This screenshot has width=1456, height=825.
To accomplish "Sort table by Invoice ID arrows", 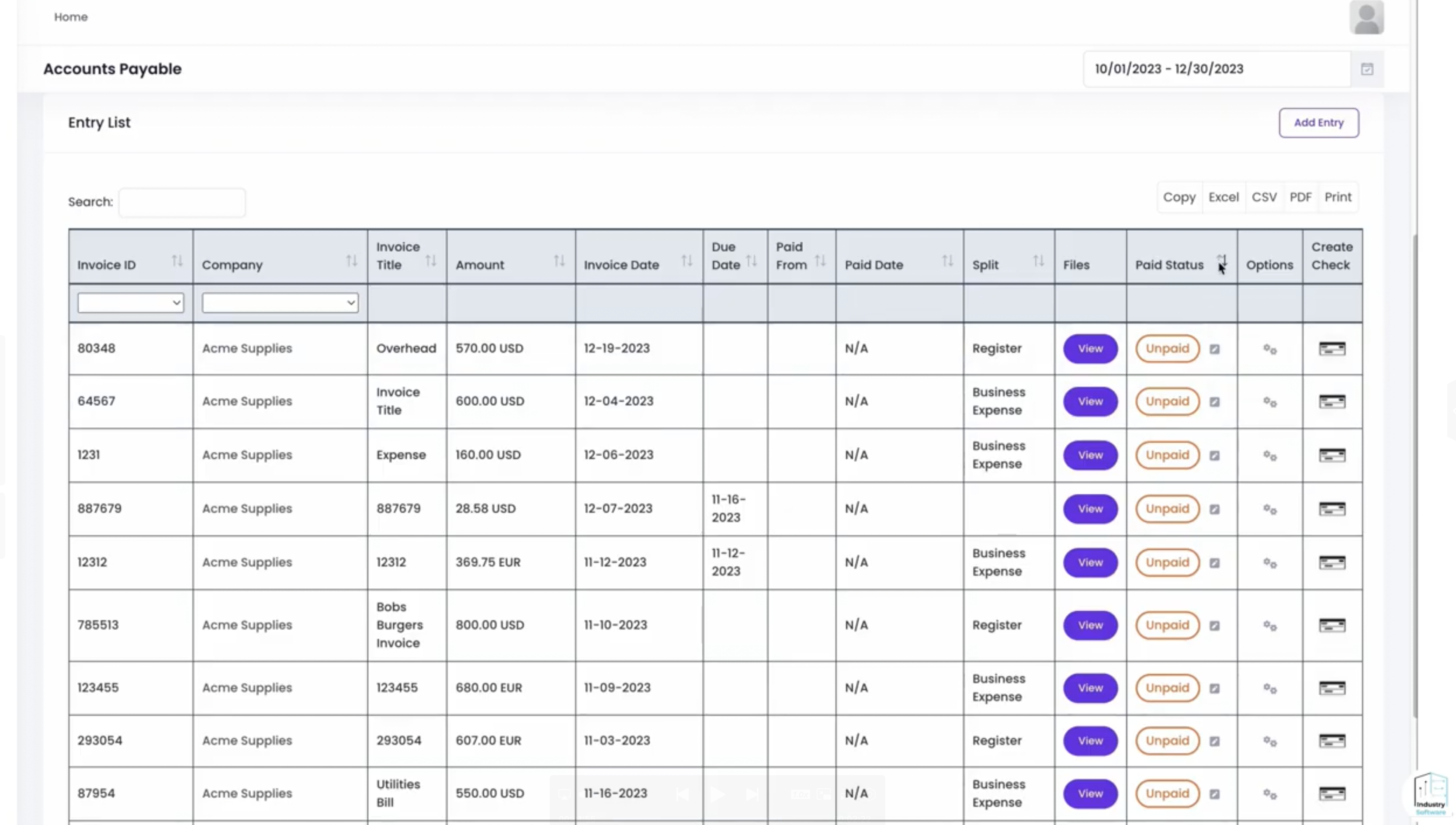I will click(x=177, y=260).
